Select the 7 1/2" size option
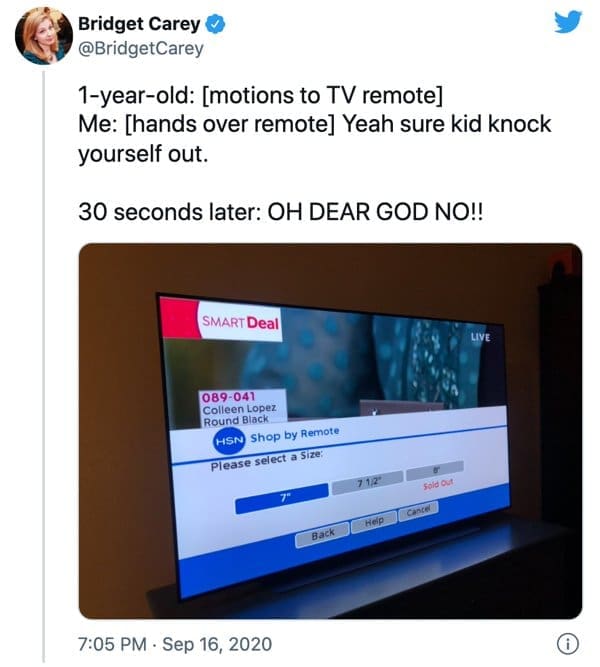Screen dimensions: 600x667 [367, 483]
